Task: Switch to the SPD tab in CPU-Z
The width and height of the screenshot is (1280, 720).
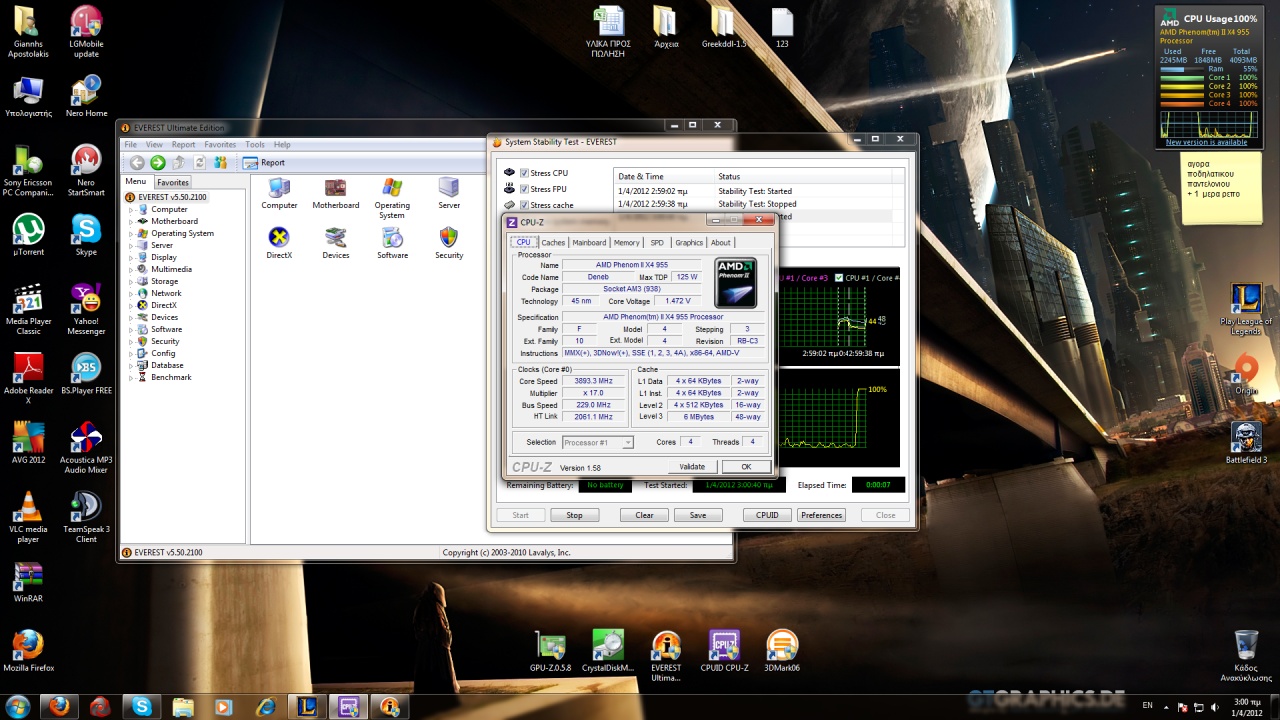Action: coord(657,243)
